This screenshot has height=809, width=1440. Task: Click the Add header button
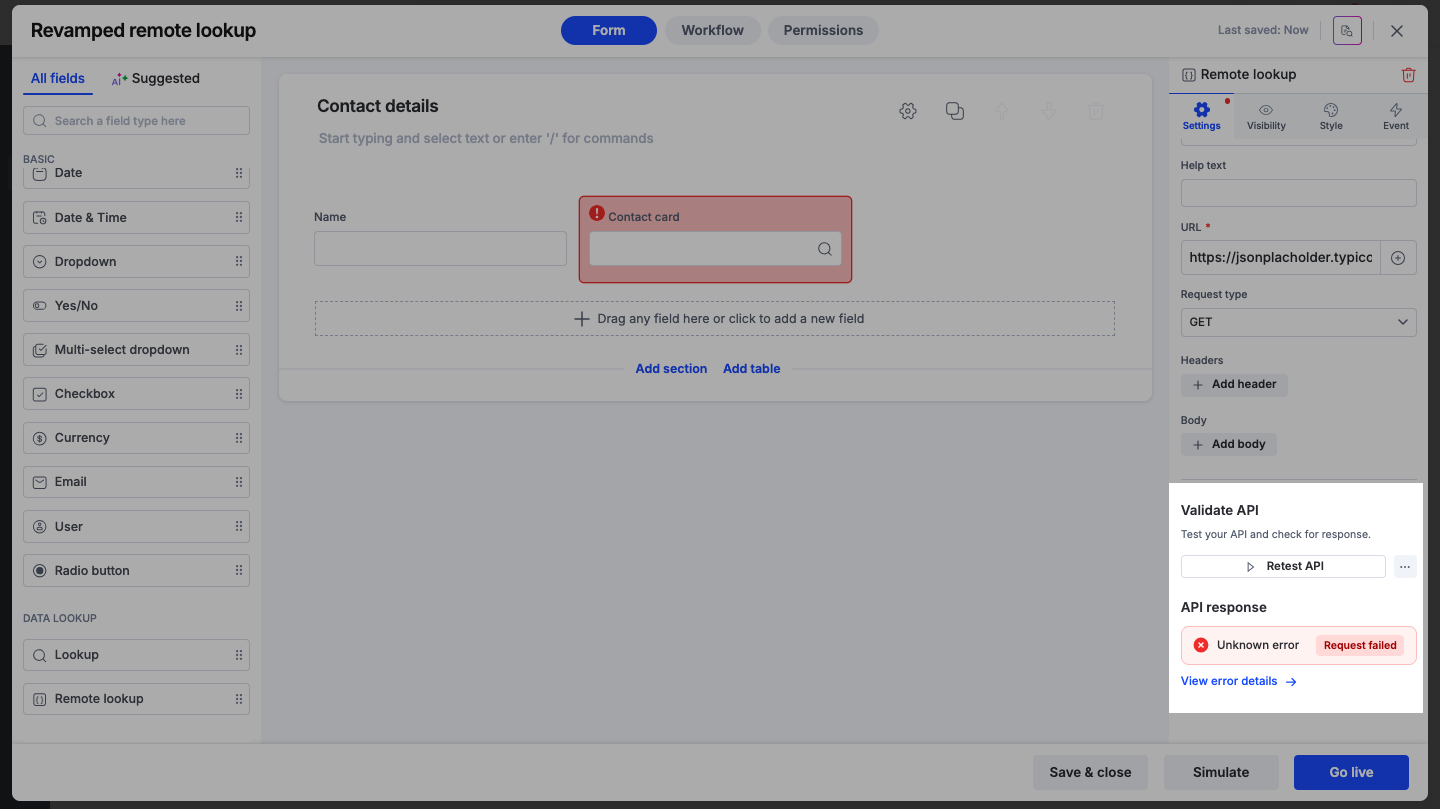tap(1234, 384)
